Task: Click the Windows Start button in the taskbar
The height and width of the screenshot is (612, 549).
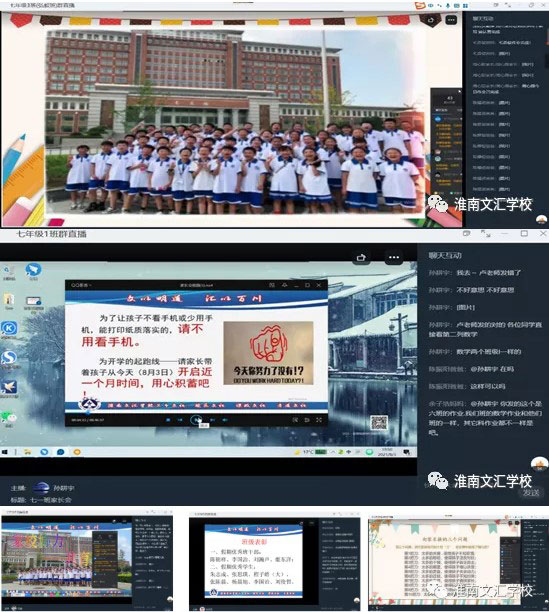Action: pyautogui.click(x=5, y=452)
